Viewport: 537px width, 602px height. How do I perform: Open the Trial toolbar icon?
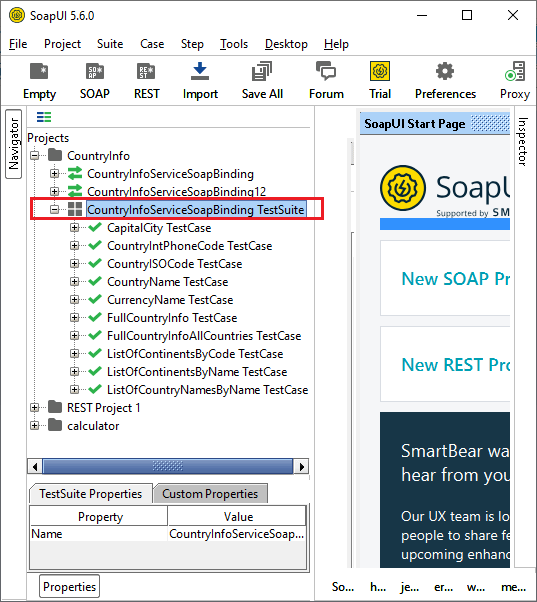[x=380, y=71]
